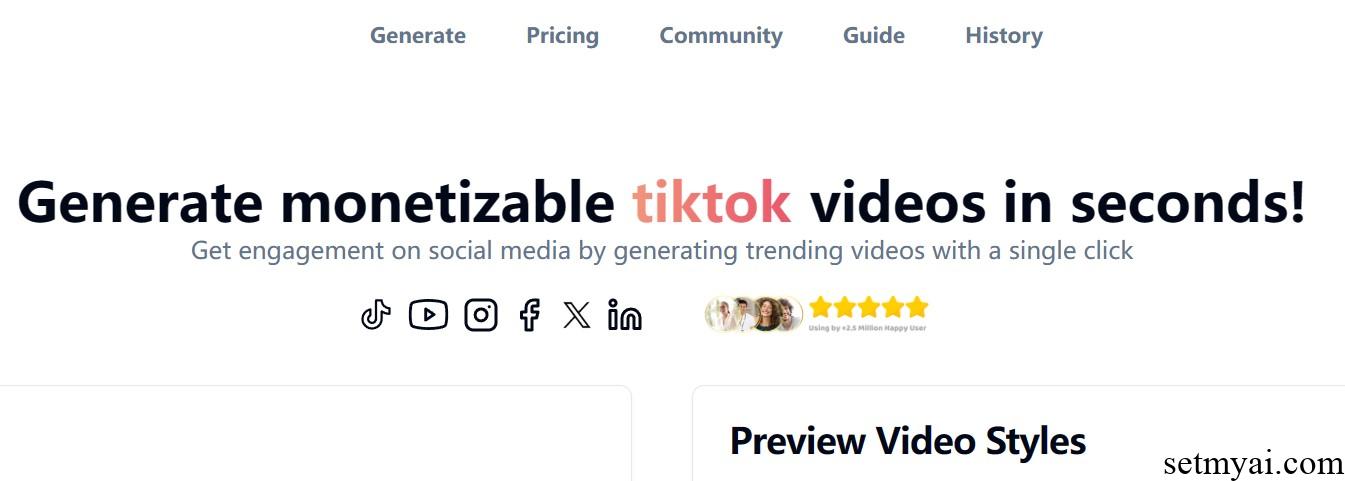
Task: Click 'Using by +2.5 Million Happy User' text
Action: pos(867,327)
